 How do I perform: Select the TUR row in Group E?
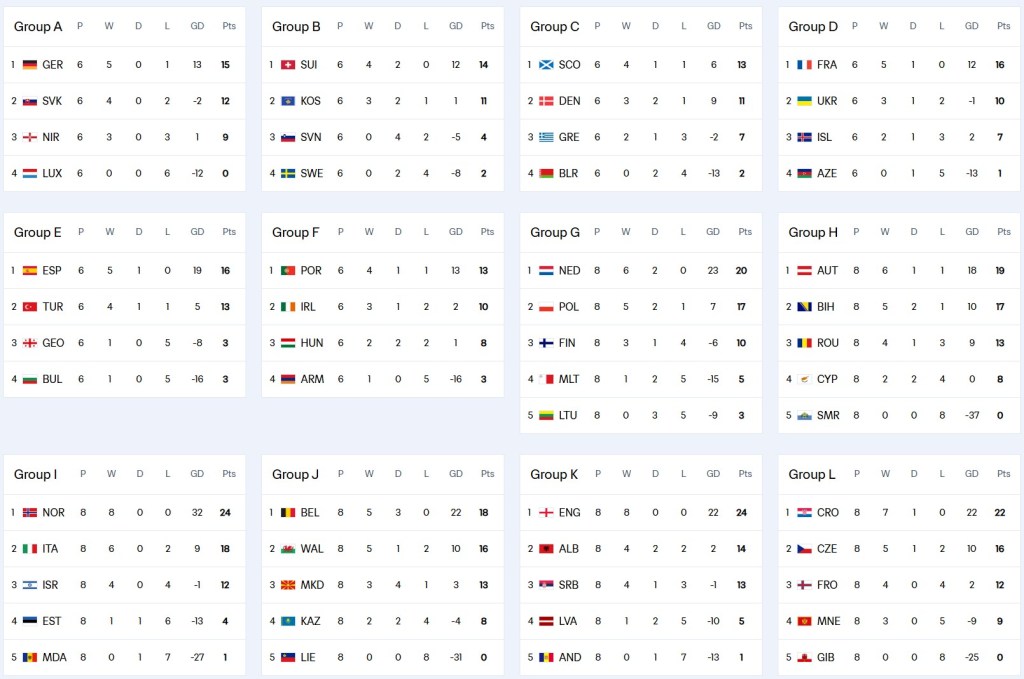(x=124, y=307)
